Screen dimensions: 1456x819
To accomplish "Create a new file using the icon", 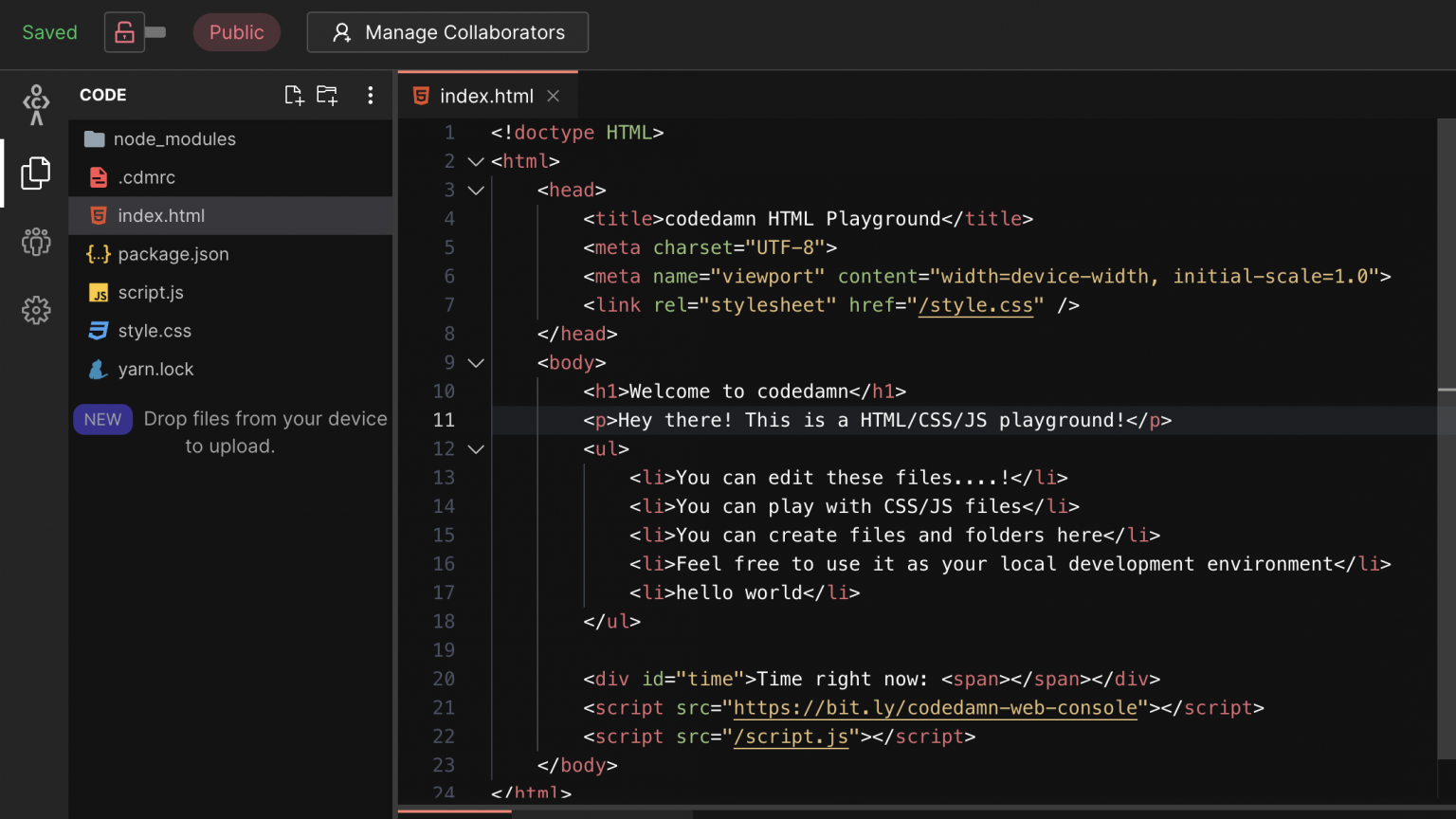I will click(x=293, y=95).
